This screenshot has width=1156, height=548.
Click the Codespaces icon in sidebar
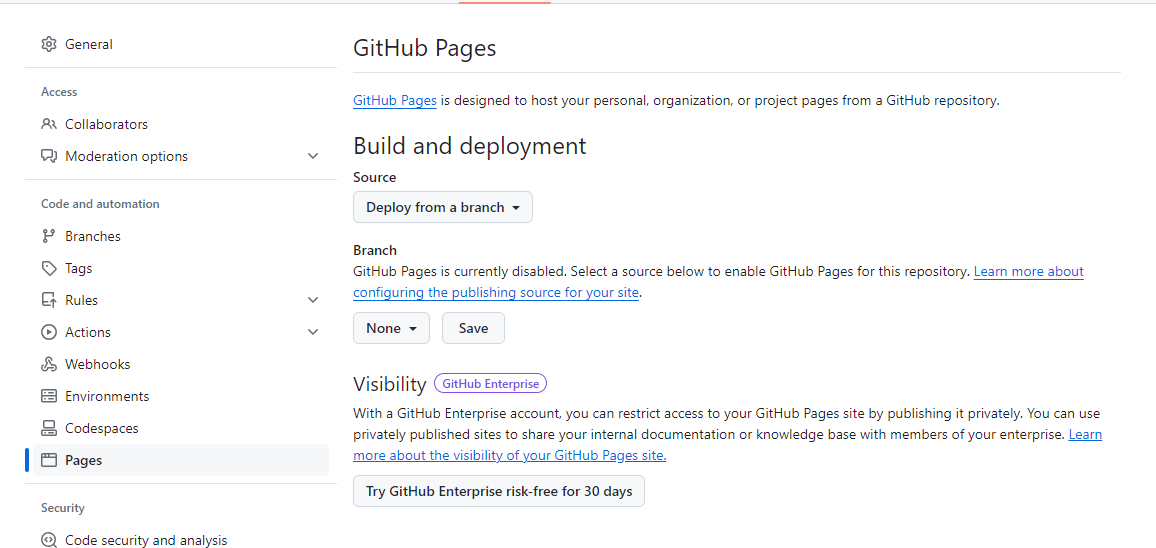pos(49,428)
